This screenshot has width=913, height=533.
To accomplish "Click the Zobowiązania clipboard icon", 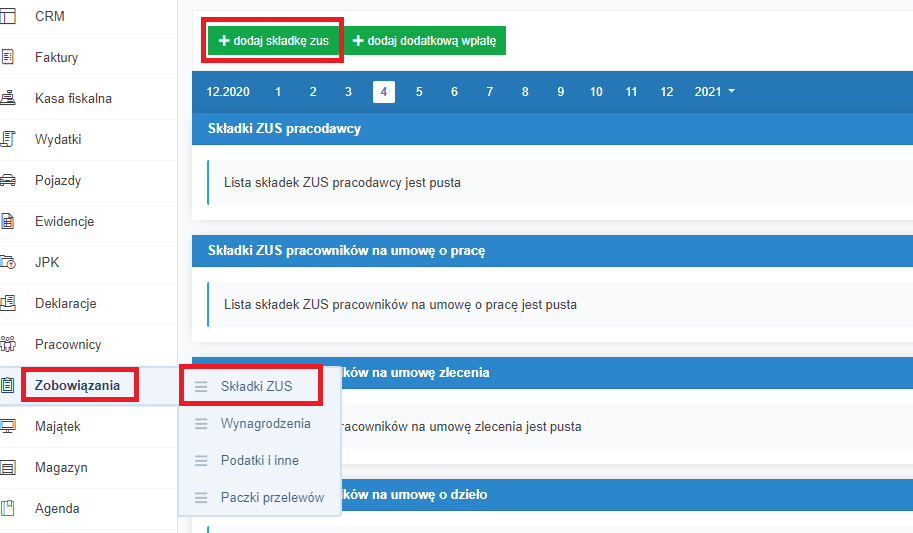I will (8, 385).
